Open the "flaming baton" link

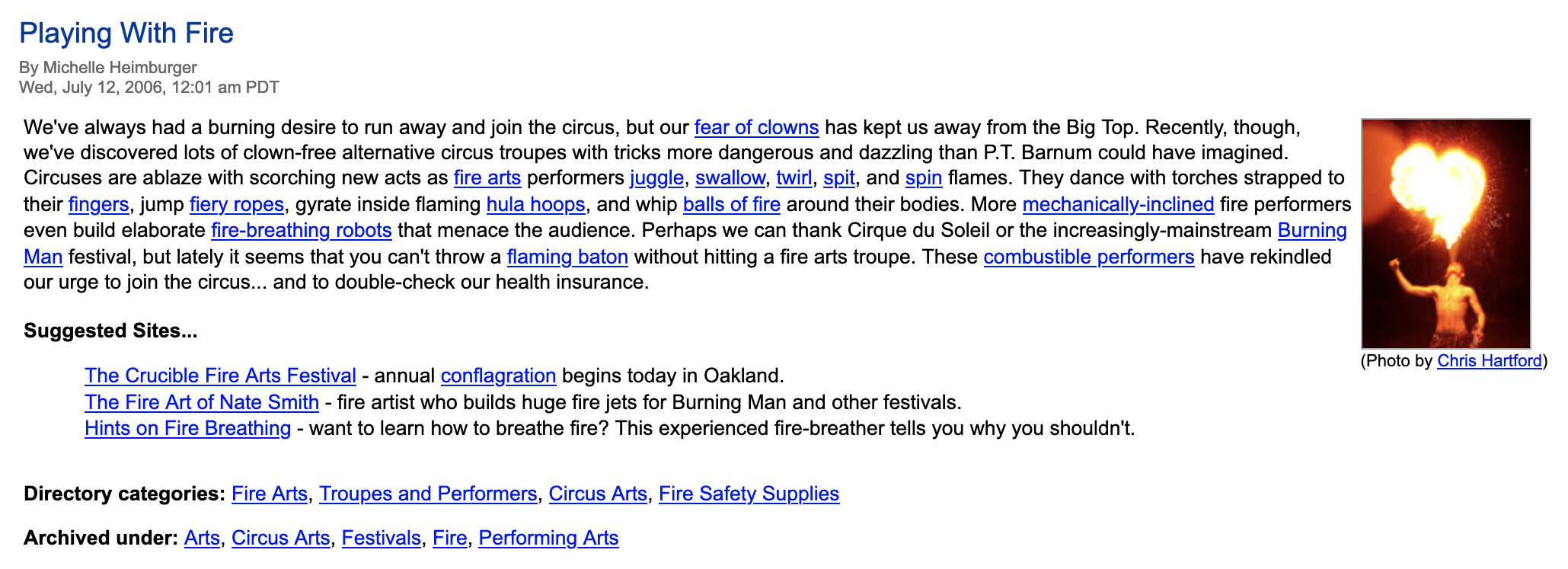[x=567, y=257]
